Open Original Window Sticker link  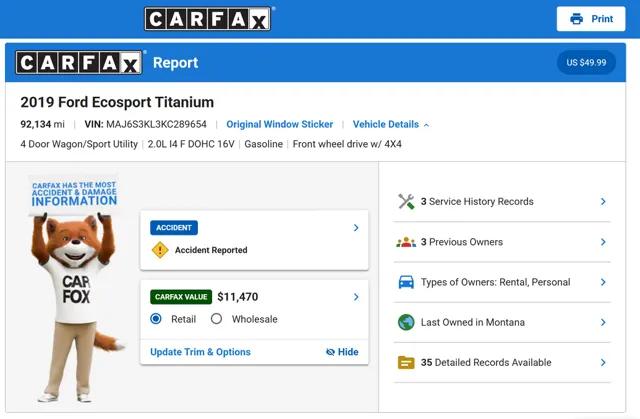[x=280, y=124]
